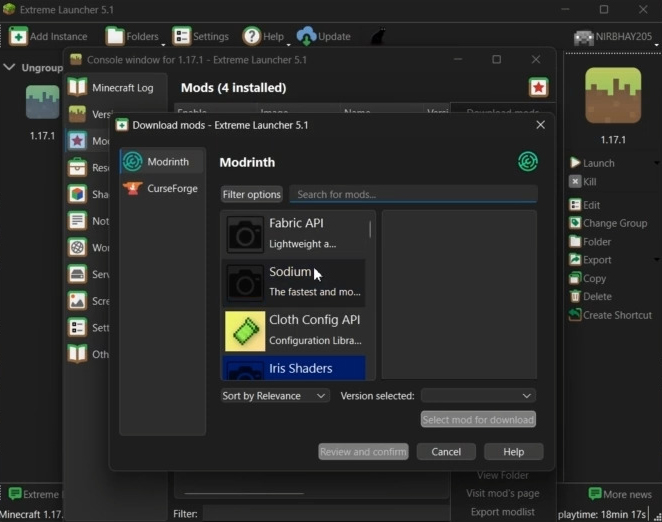Close the Download mods dialog
This screenshot has height=522, width=662.
coord(540,125)
